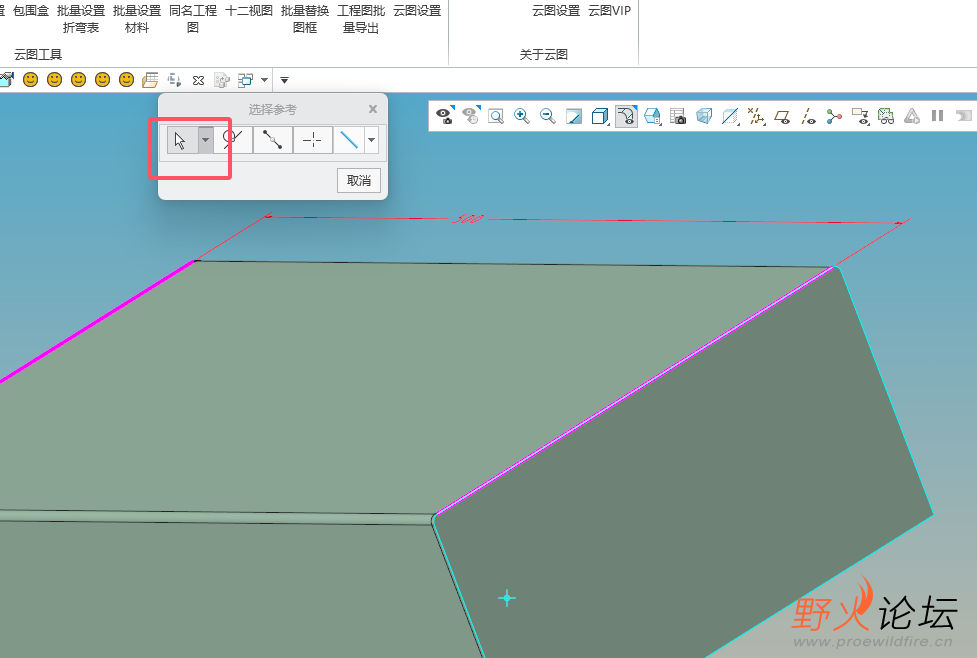Close the 选择参考 dialog

point(373,109)
